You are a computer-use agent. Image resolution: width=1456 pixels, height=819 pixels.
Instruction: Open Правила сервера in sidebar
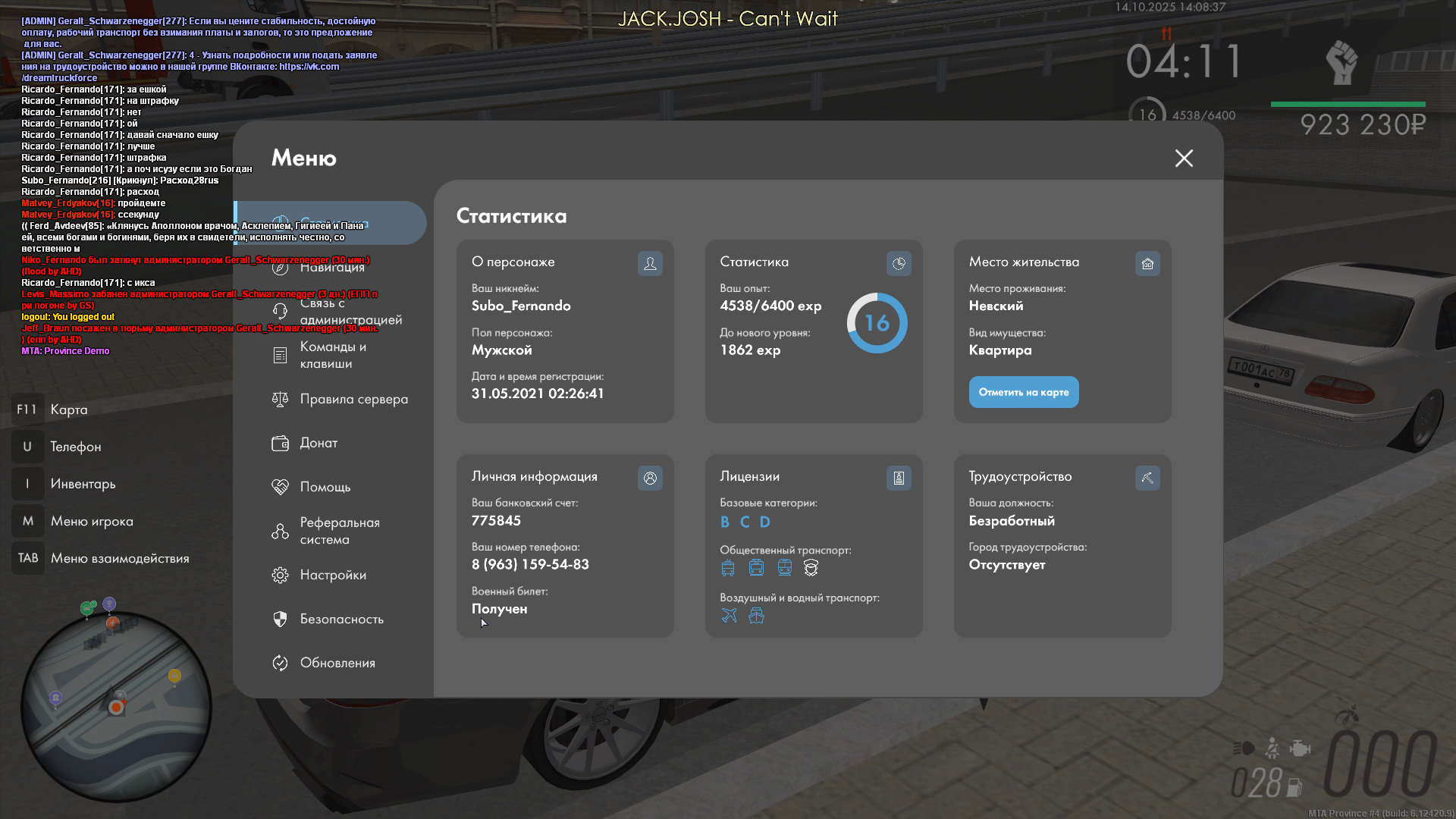pos(353,399)
